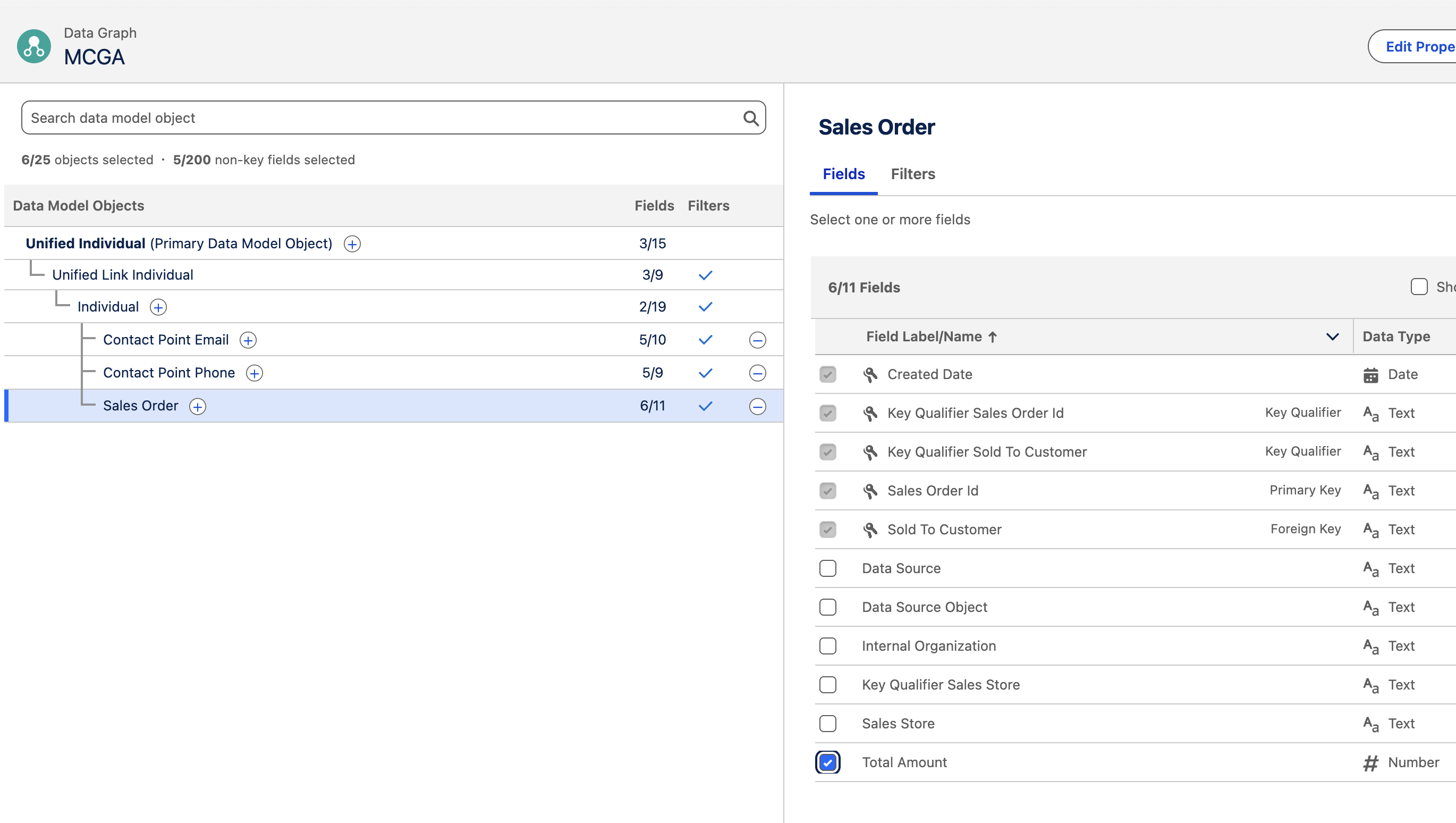Select the Fields tab
1456x823 pixels.
(843, 174)
